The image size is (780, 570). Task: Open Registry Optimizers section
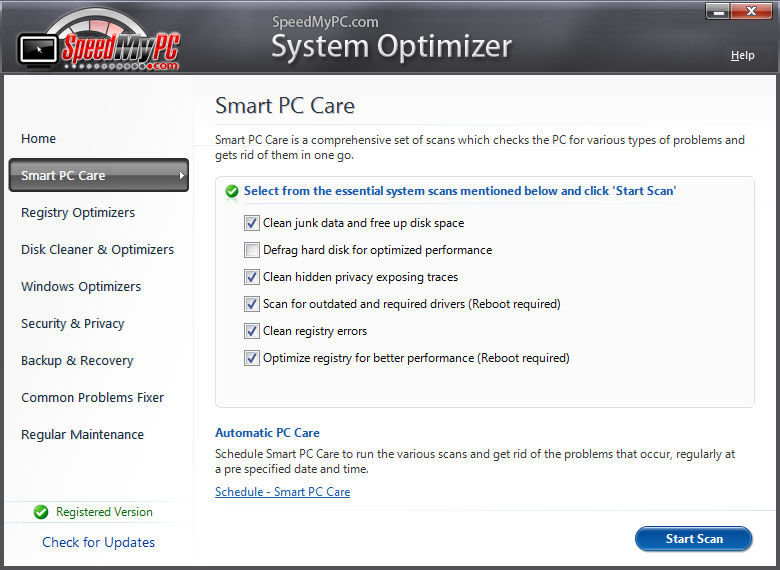click(x=78, y=213)
